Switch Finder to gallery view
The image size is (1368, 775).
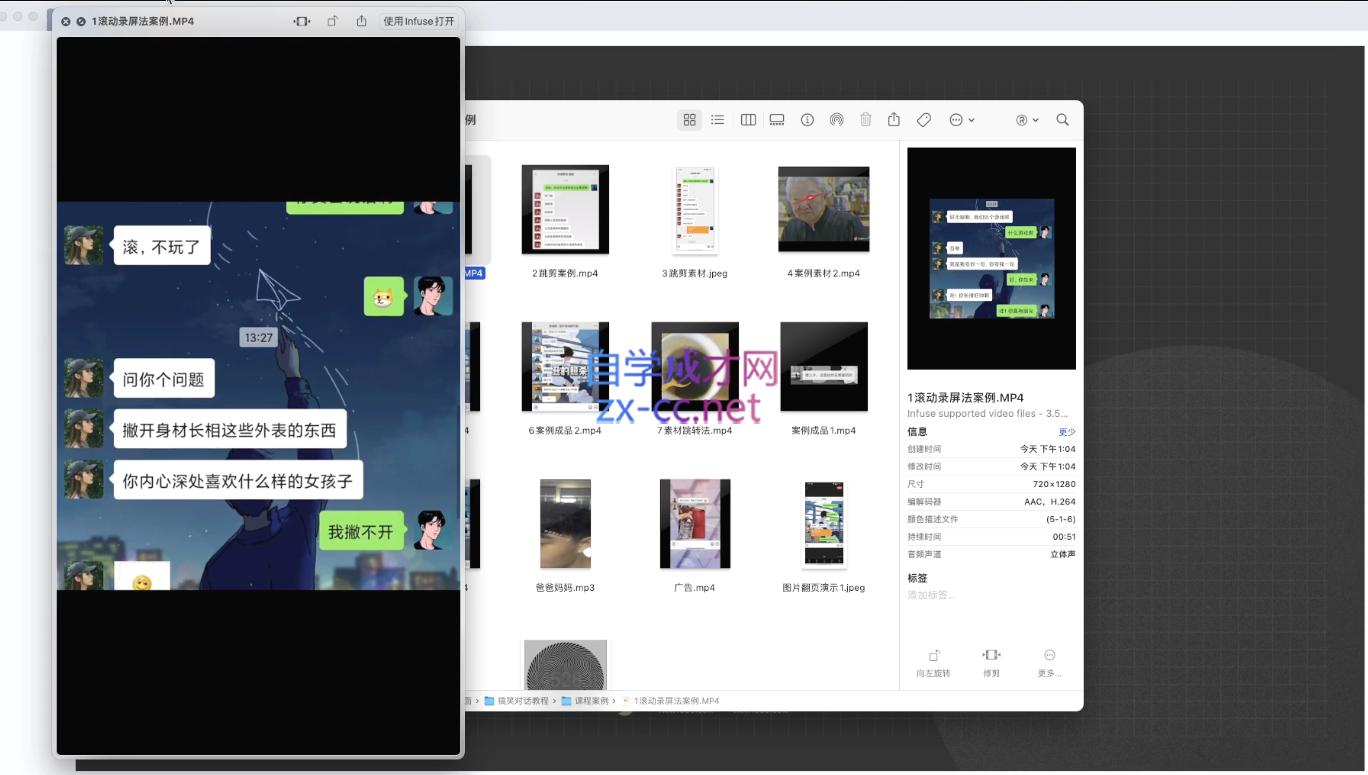pyautogui.click(x=777, y=120)
